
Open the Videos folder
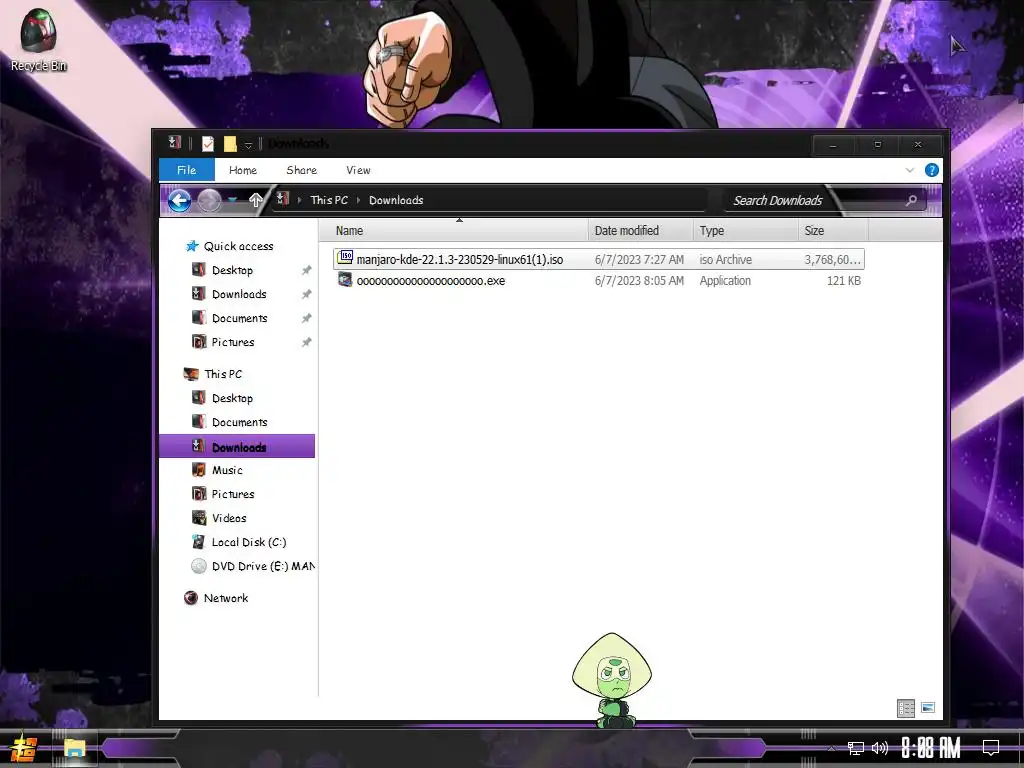[x=229, y=518]
